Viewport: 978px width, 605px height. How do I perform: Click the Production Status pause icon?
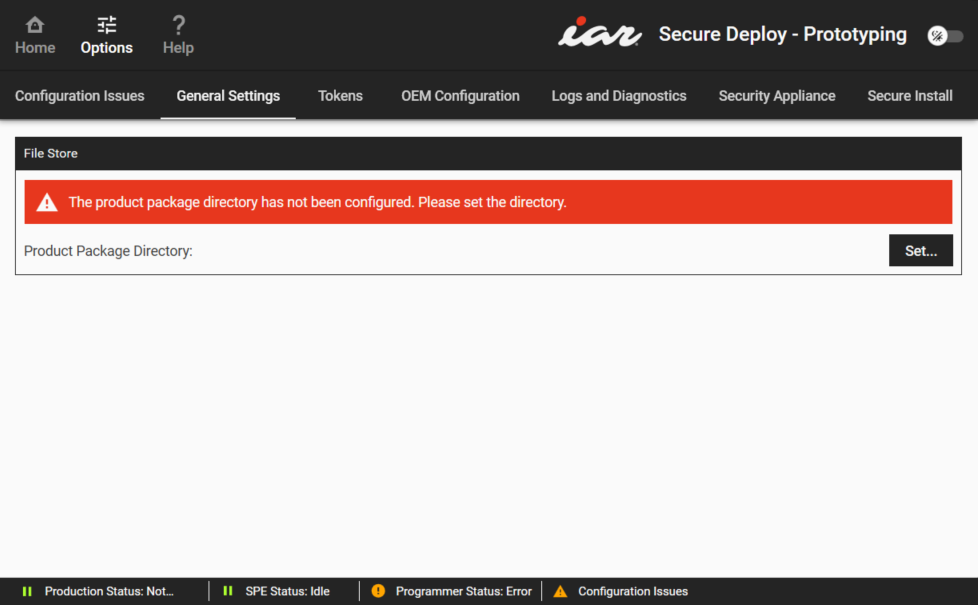27,590
